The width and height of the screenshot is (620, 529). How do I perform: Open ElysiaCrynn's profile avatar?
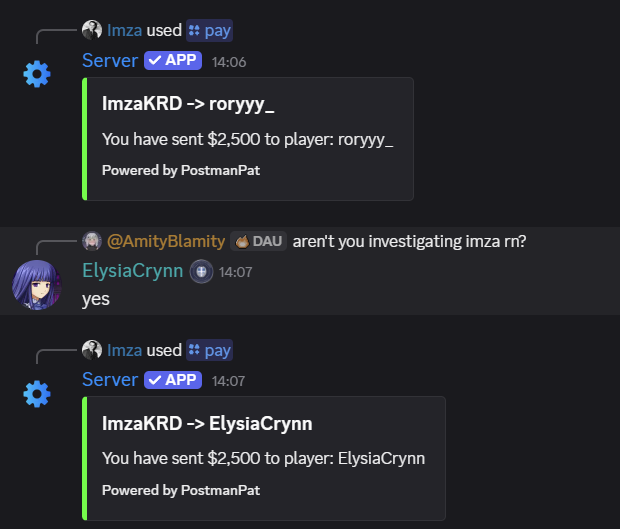[37, 283]
